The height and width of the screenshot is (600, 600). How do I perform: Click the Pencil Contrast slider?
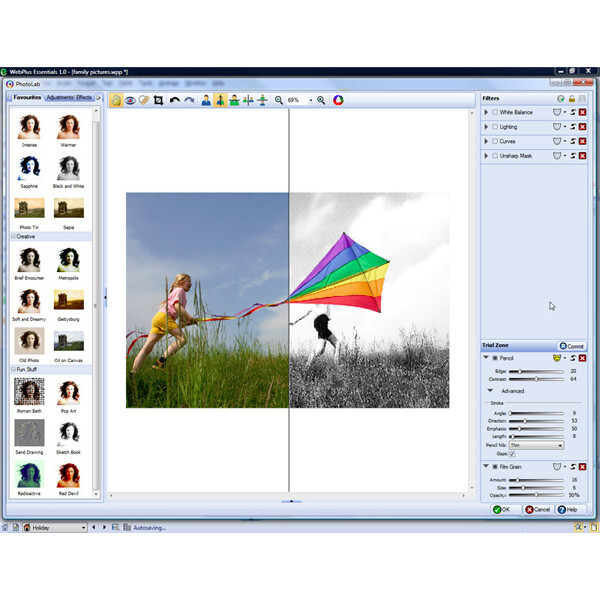click(x=536, y=379)
